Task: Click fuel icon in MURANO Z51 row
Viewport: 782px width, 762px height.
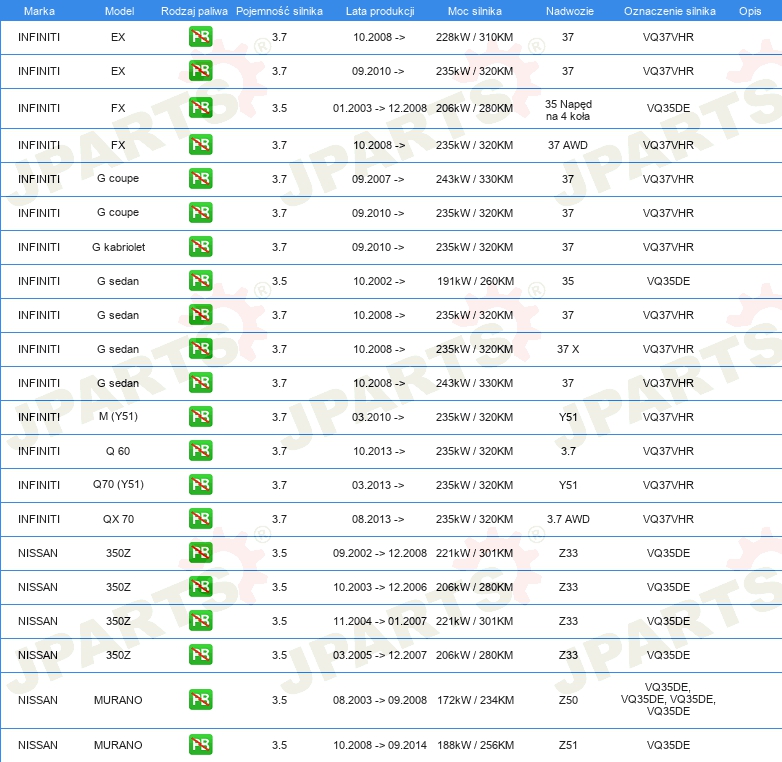Action: [x=200, y=745]
